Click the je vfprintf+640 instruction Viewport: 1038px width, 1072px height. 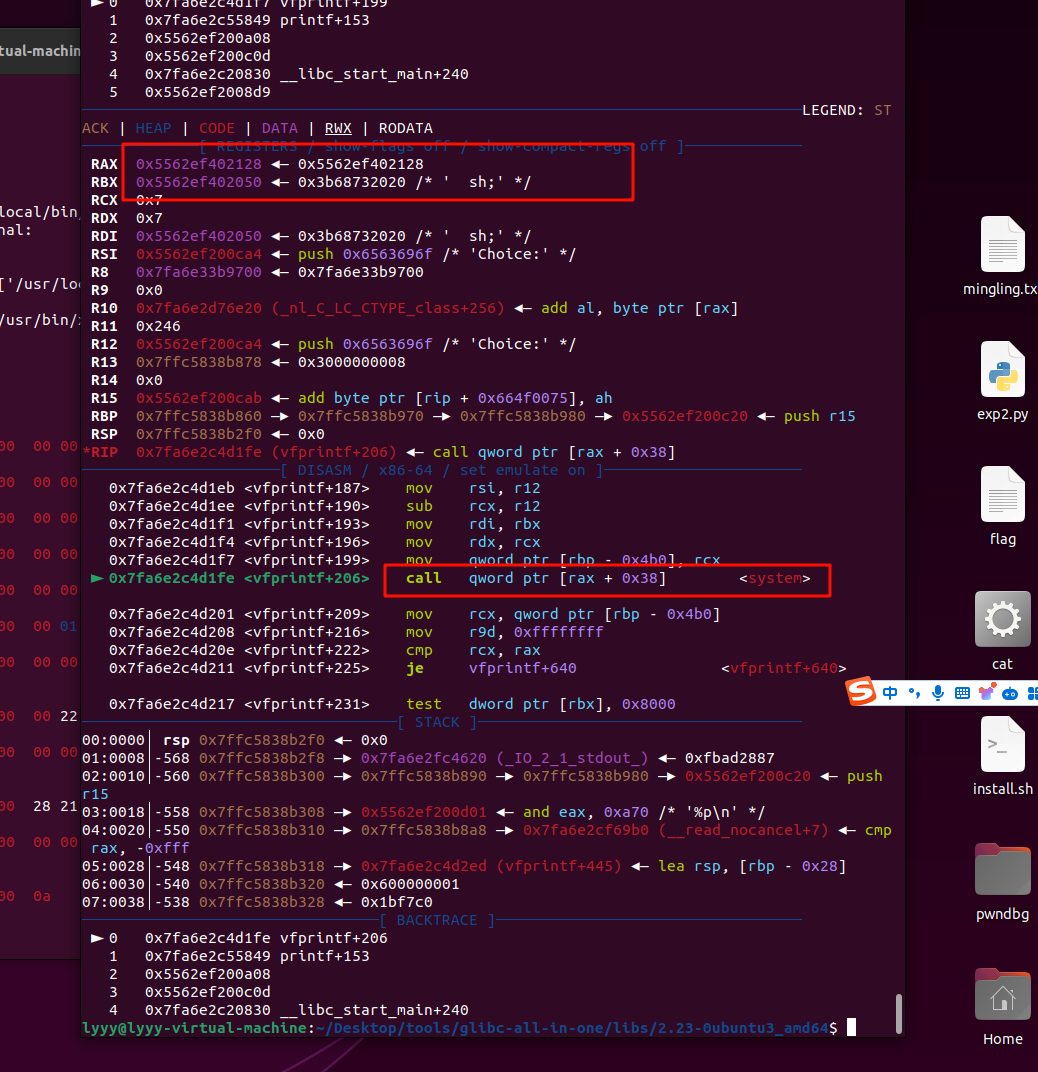pyautogui.click(x=491, y=668)
